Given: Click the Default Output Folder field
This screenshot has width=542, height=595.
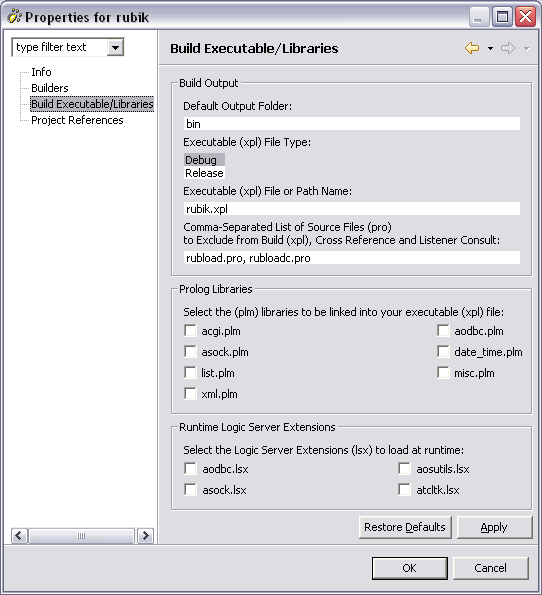Looking at the screenshot, I should pos(351,124).
